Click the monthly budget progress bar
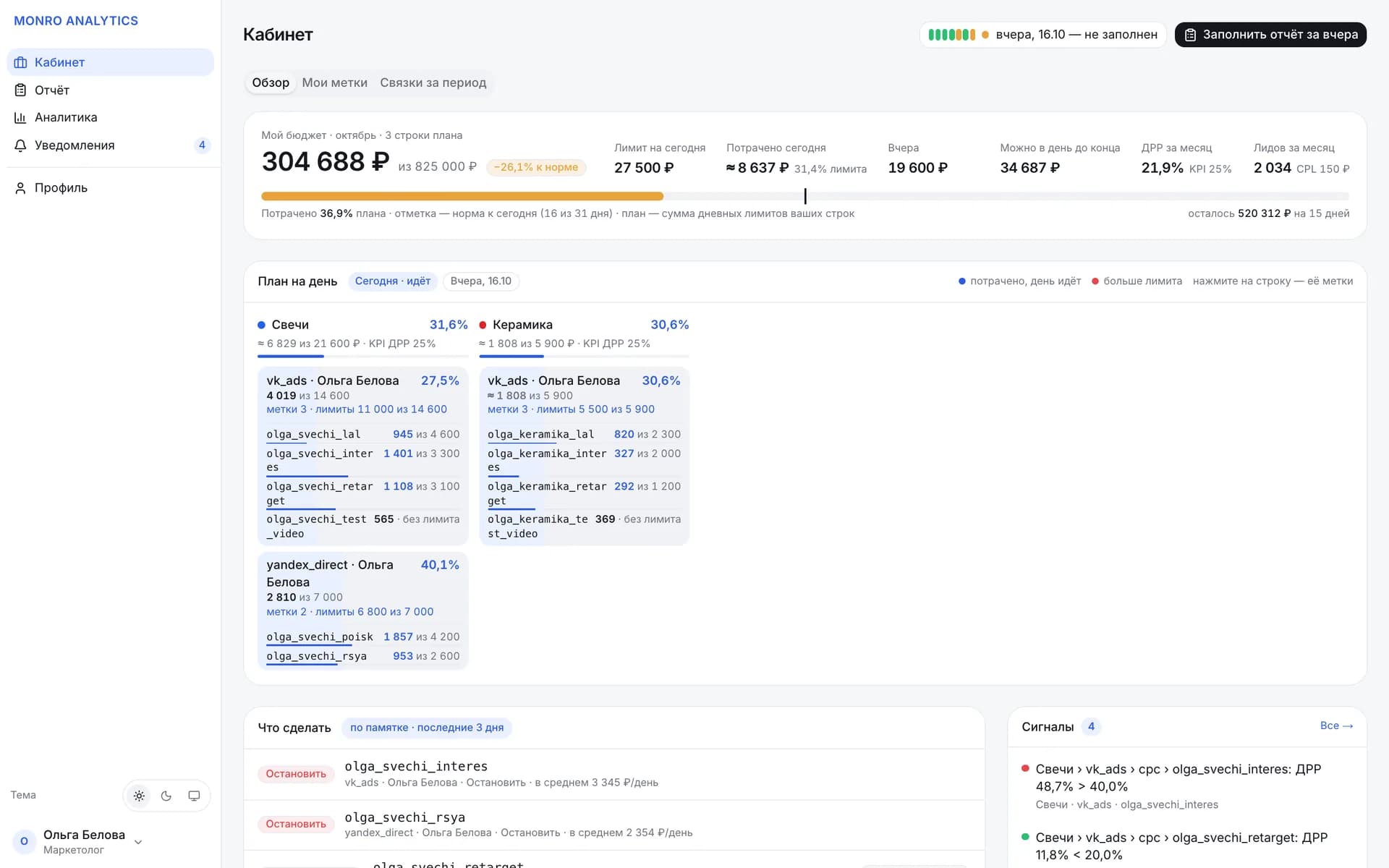1389x868 pixels. tap(805, 196)
